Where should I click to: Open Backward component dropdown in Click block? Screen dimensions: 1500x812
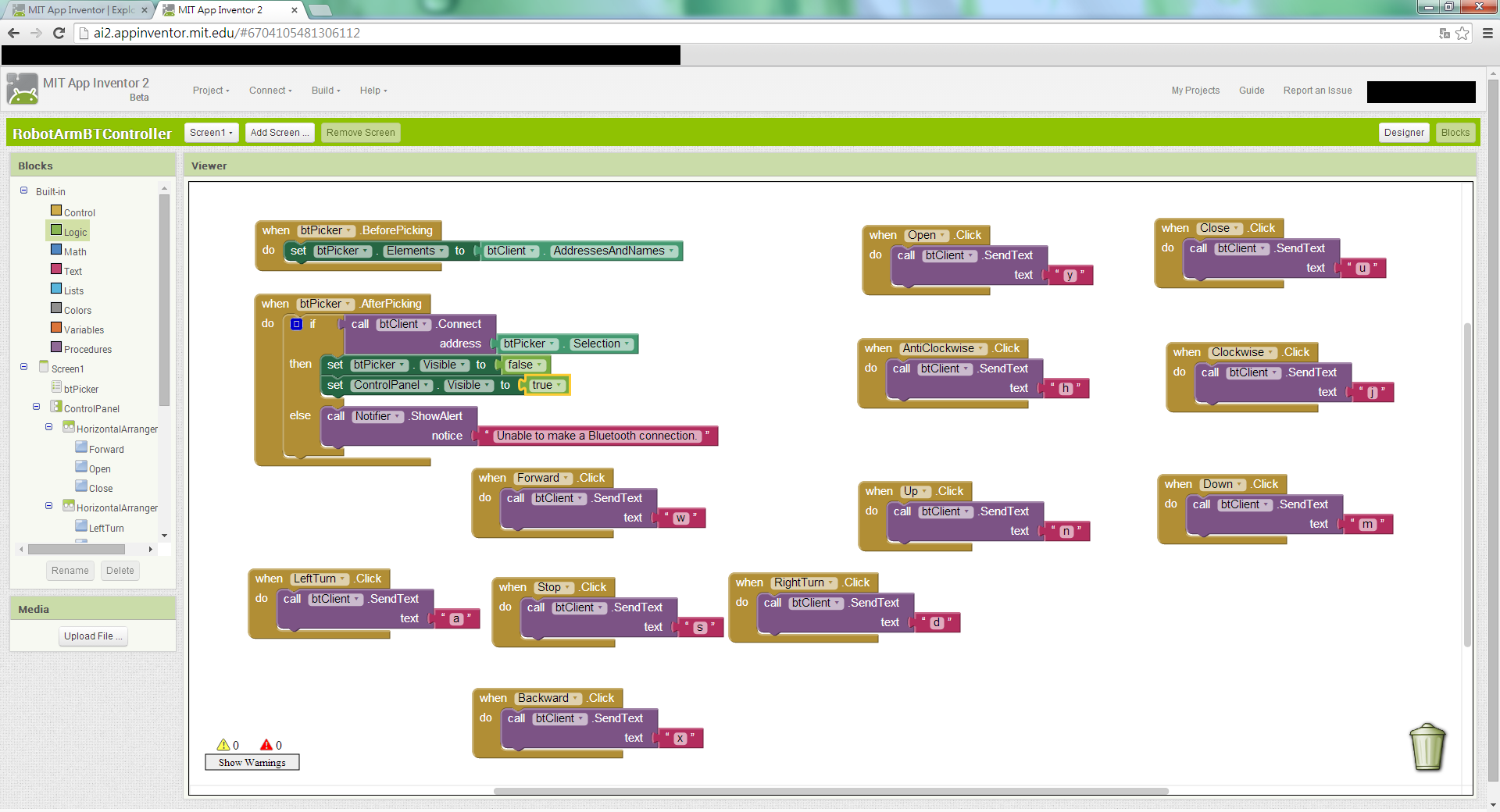click(x=576, y=699)
